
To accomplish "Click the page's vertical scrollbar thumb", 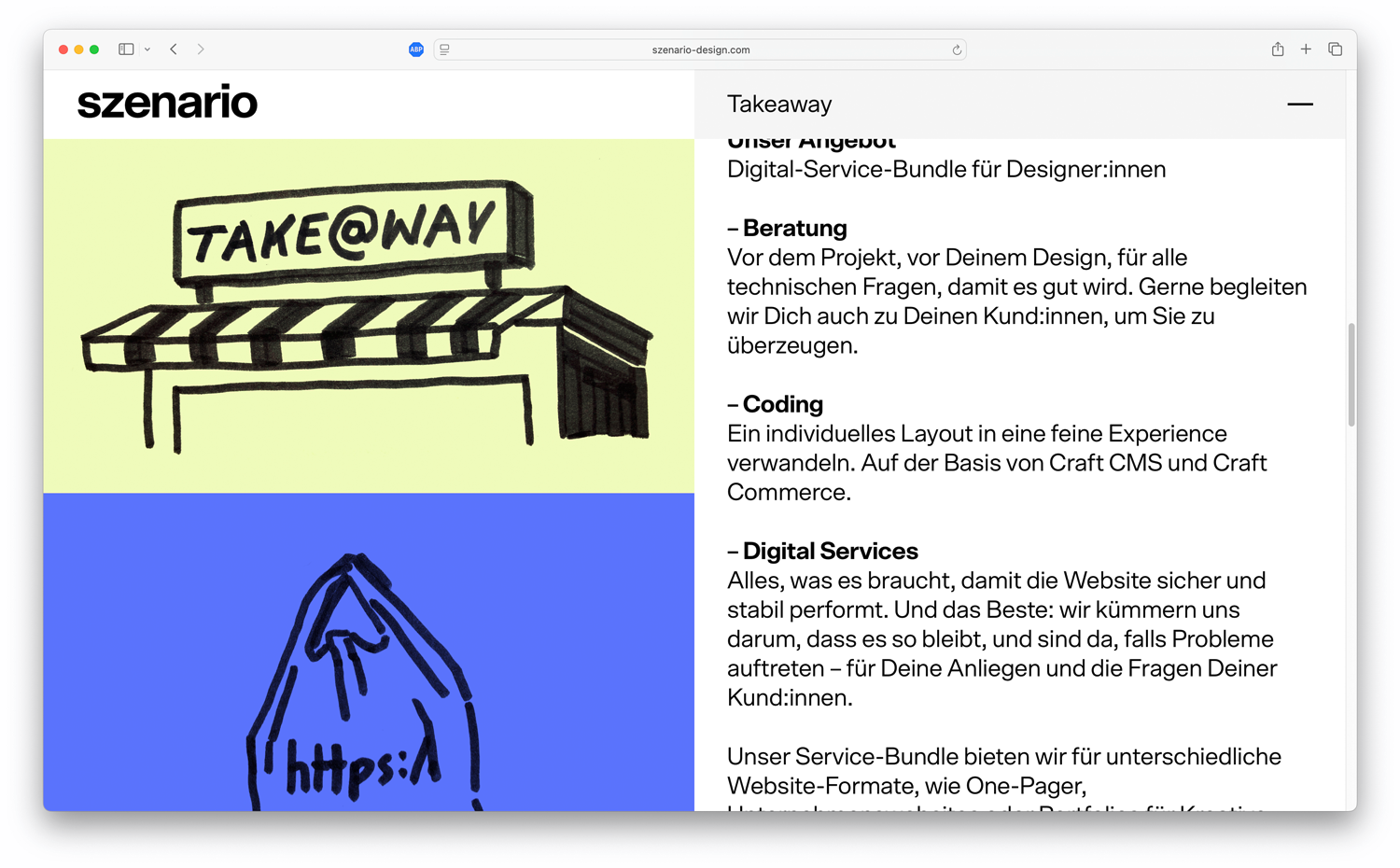I will coord(1351,374).
